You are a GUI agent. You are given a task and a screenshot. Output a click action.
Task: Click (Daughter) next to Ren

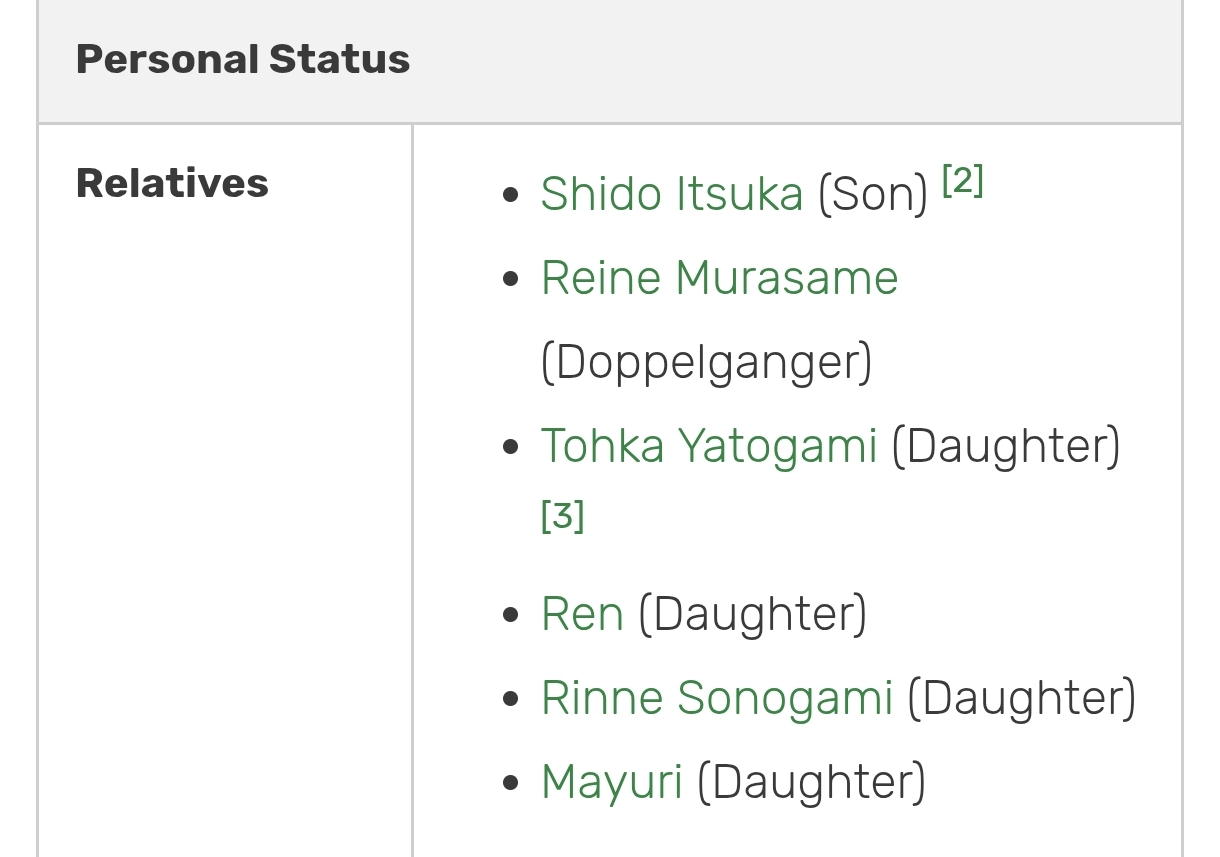[x=752, y=614]
